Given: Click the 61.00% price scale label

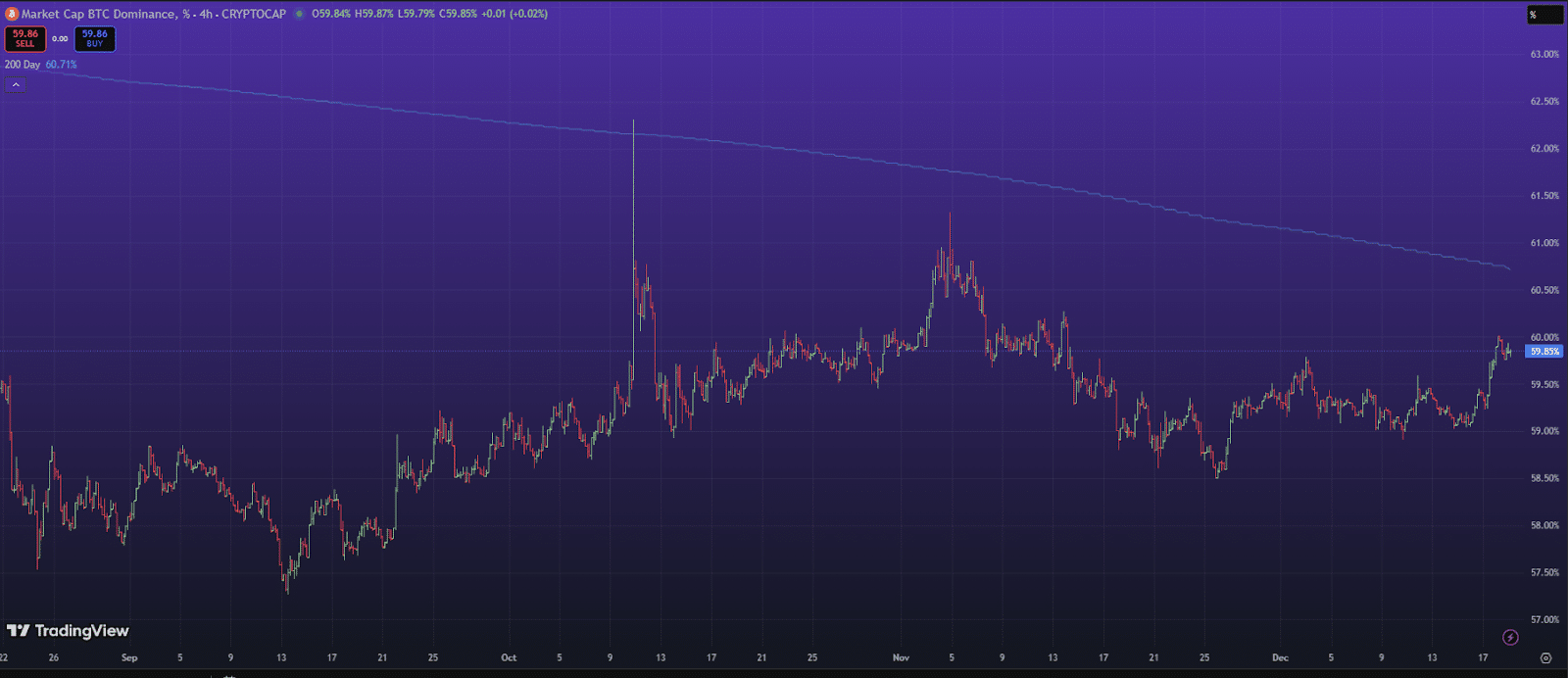Looking at the screenshot, I should point(1544,243).
